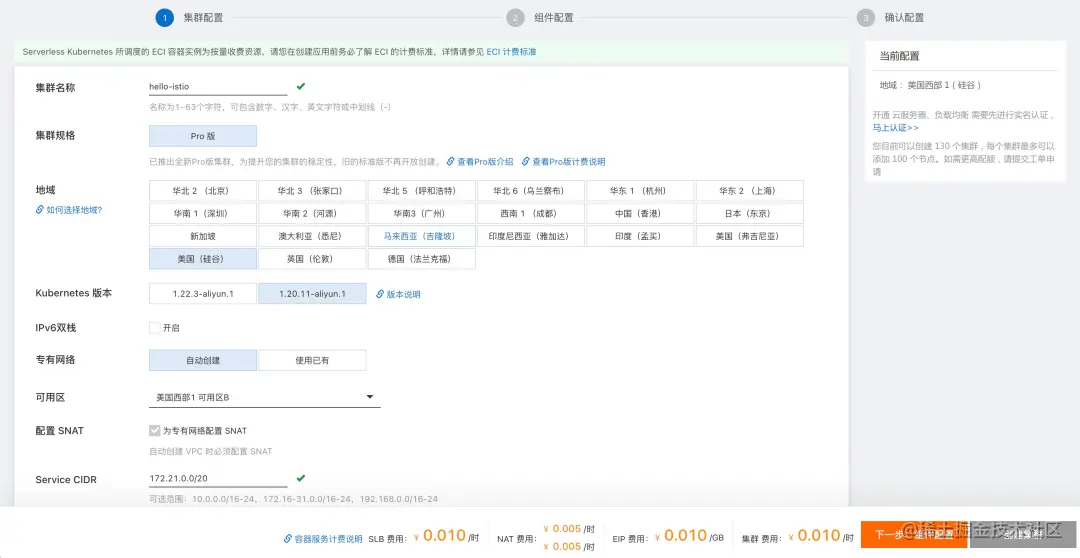Click the SLB 费用 price 0.010
Image resolution: width=1080 pixels, height=558 pixels.
coord(444,535)
